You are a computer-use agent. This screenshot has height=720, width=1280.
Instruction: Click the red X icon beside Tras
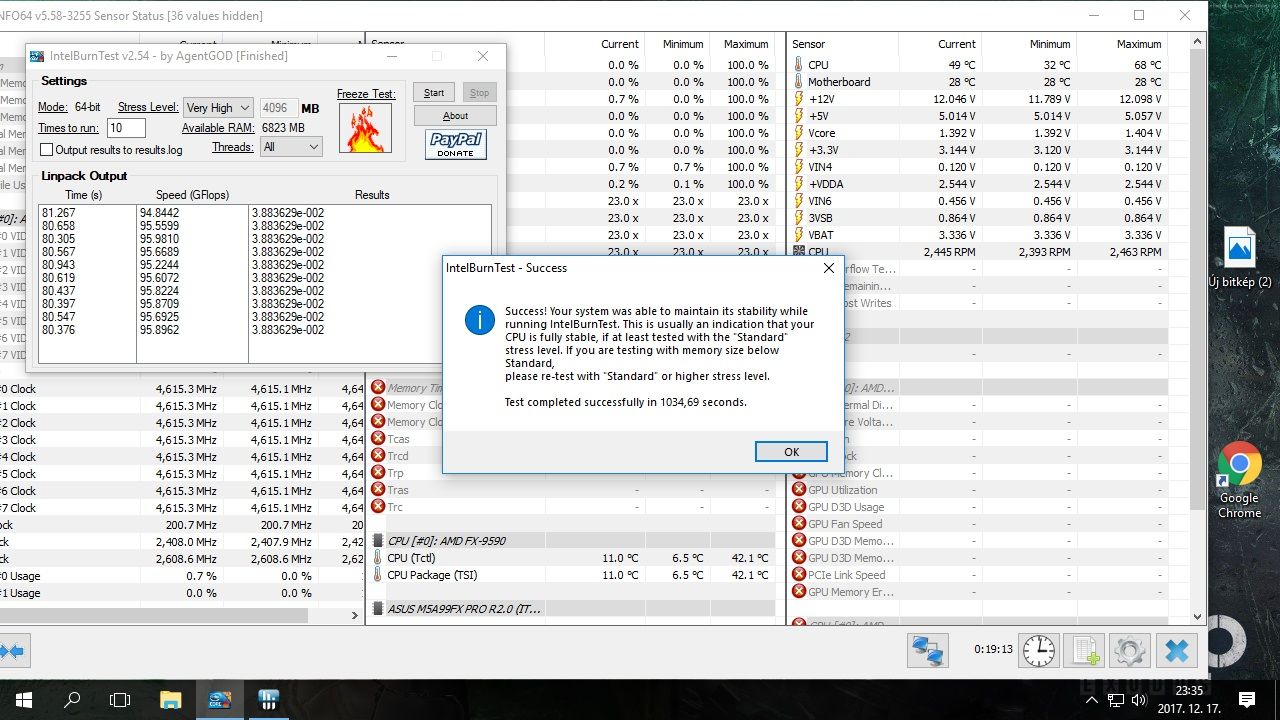tap(378, 489)
